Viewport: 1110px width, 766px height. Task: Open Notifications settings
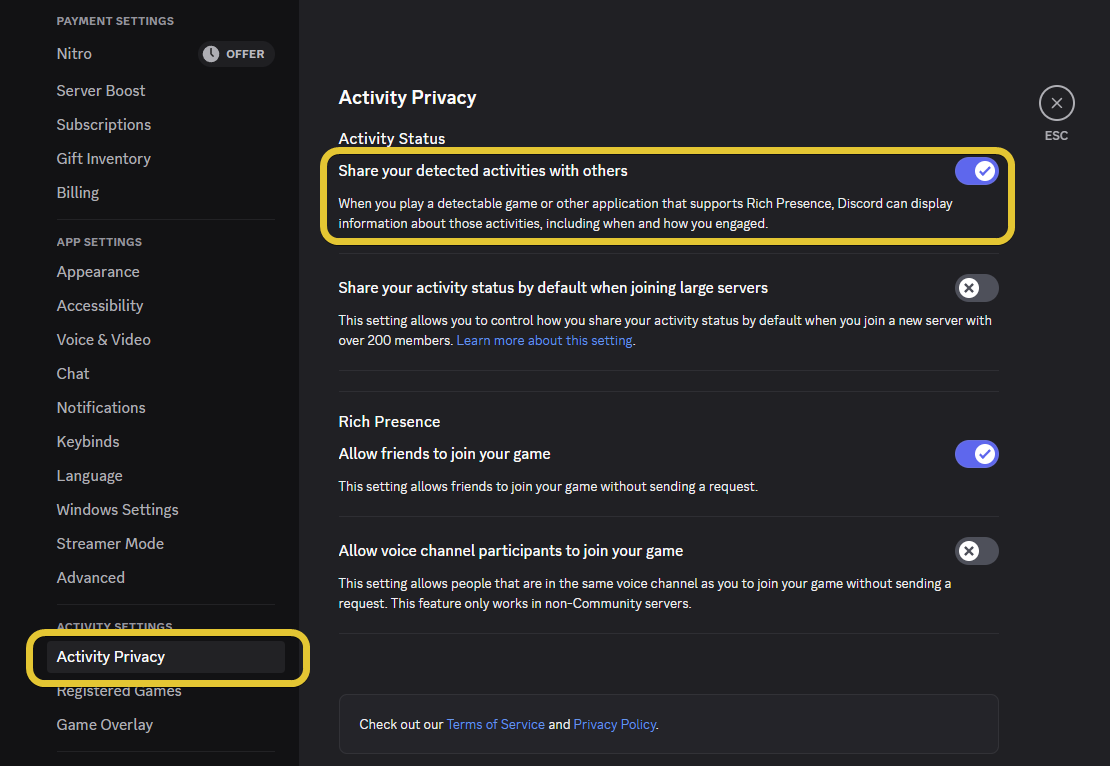(x=101, y=408)
